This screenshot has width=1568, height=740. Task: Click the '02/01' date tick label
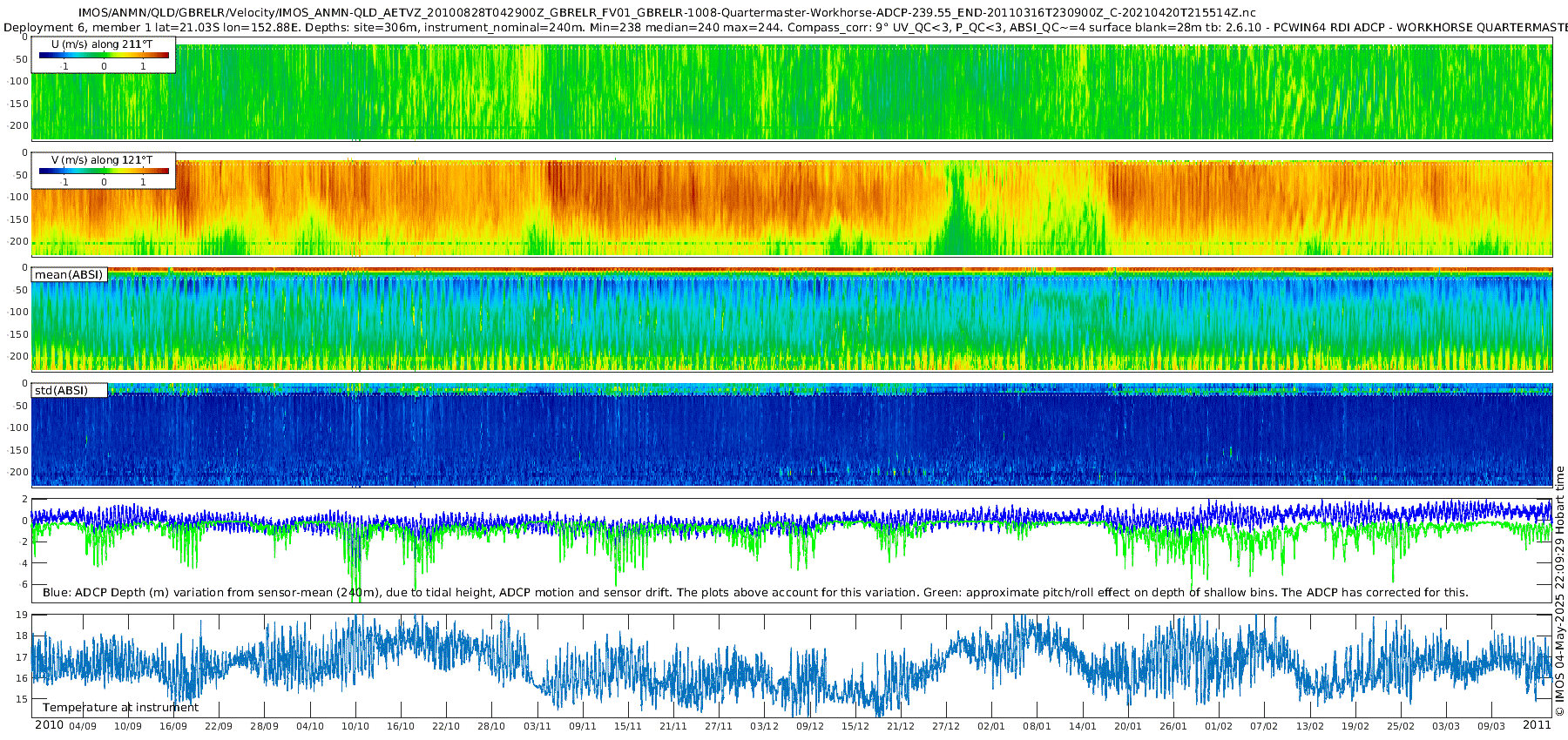(x=991, y=726)
